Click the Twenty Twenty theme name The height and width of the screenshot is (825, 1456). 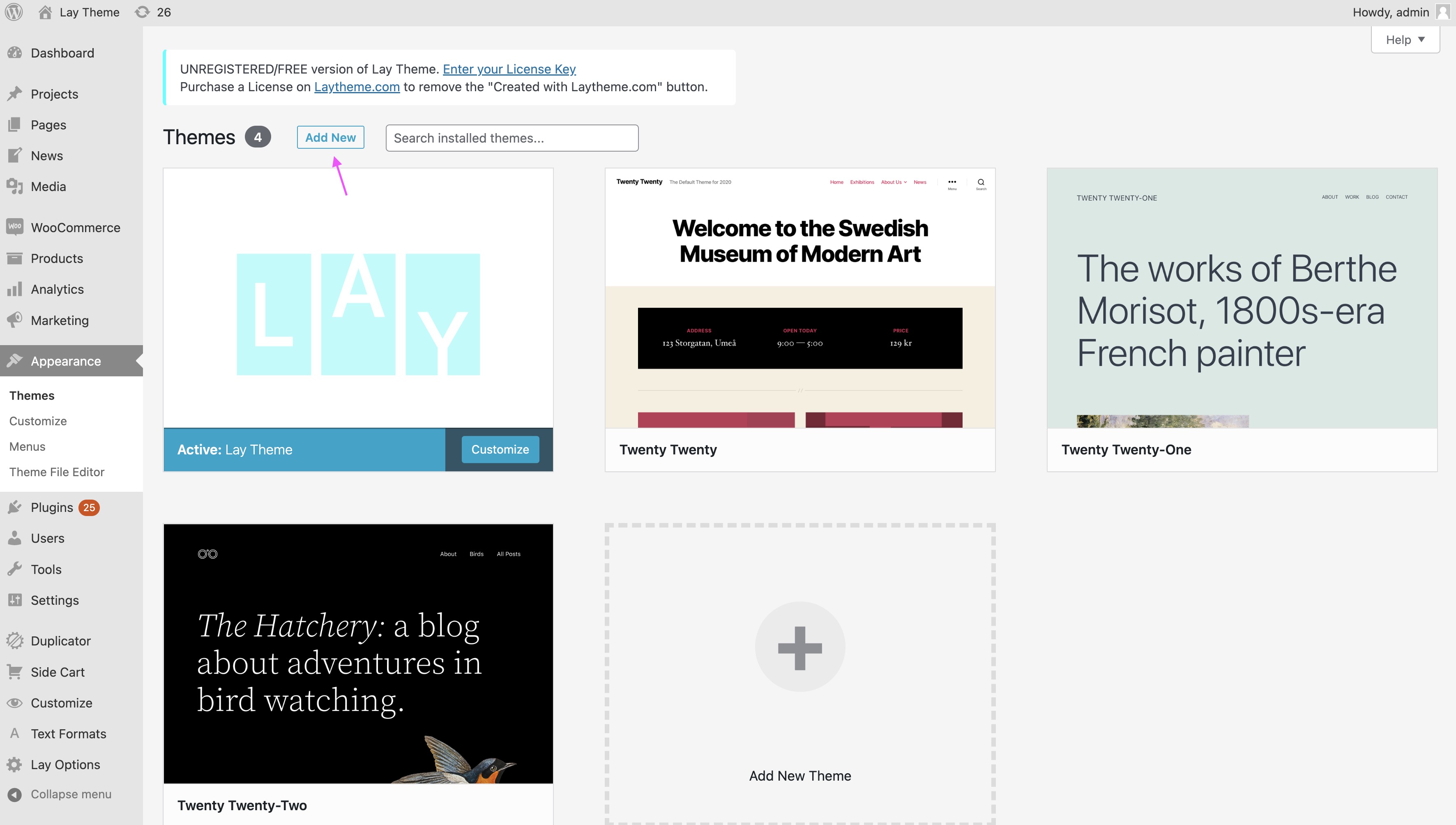pos(668,449)
